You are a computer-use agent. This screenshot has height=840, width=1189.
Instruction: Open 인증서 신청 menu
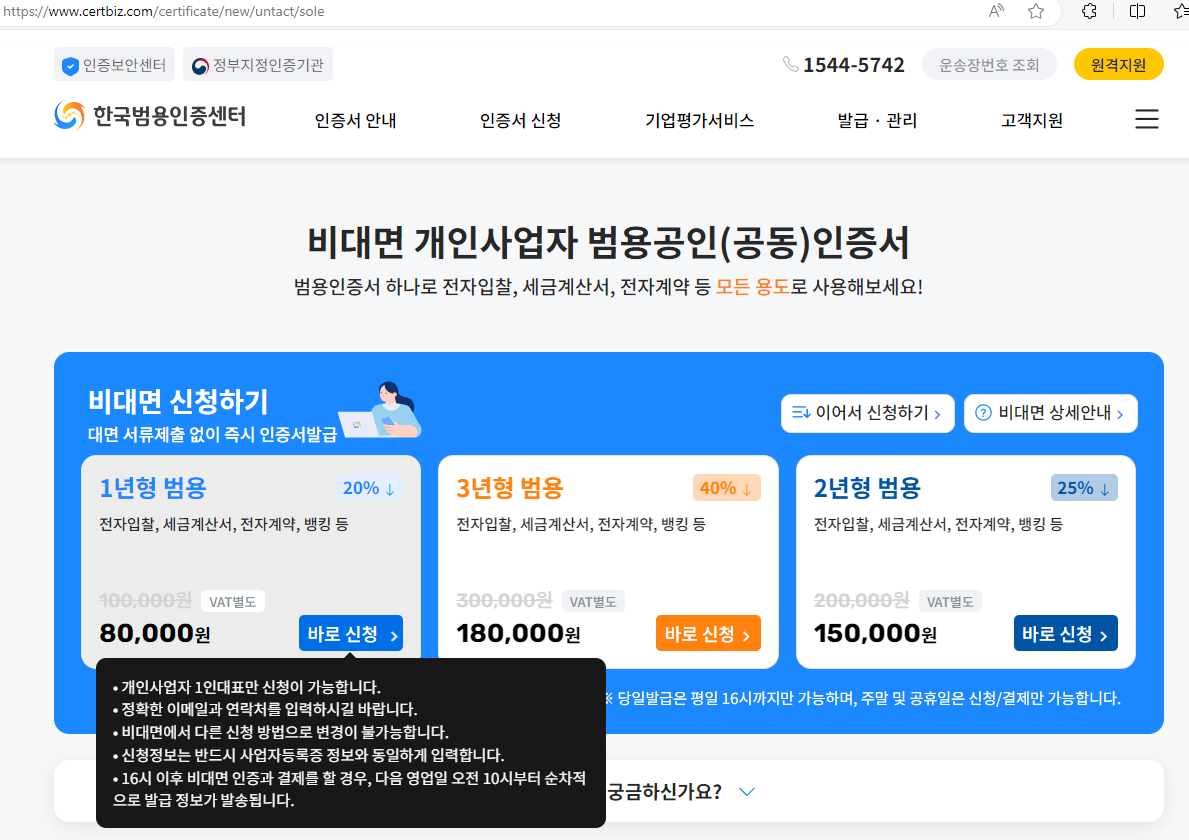tap(520, 121)
